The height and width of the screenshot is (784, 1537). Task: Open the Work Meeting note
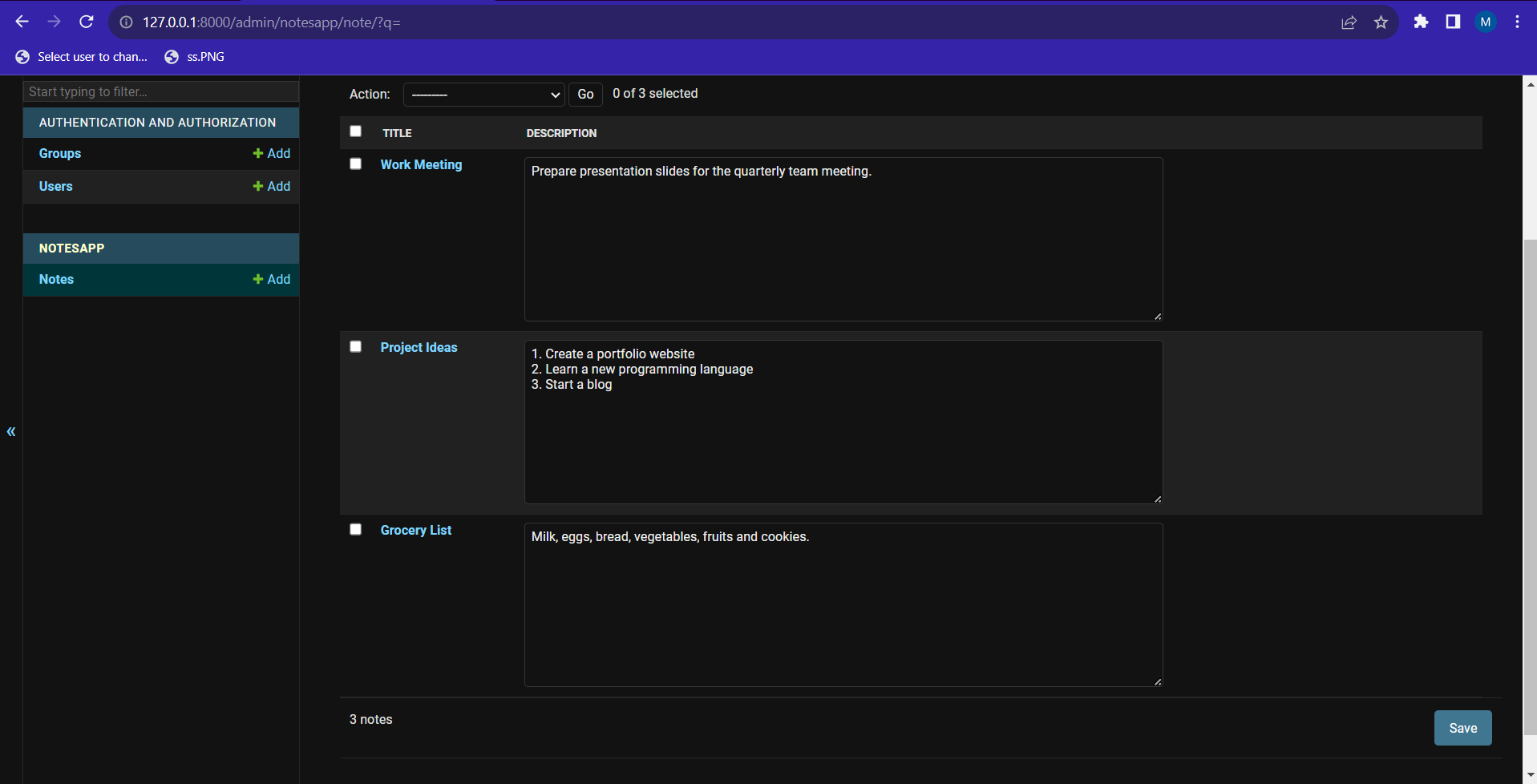[421, 164]
